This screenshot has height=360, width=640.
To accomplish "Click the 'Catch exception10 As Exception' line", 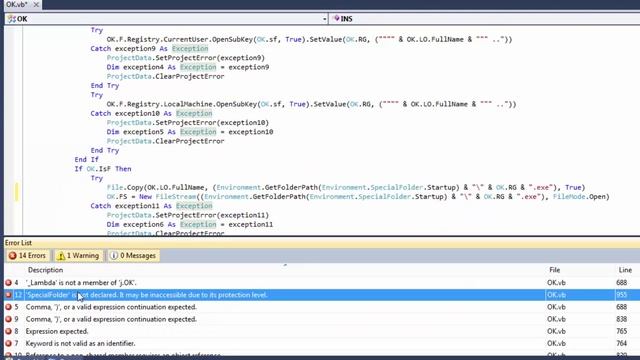I will tap(151, 113).
